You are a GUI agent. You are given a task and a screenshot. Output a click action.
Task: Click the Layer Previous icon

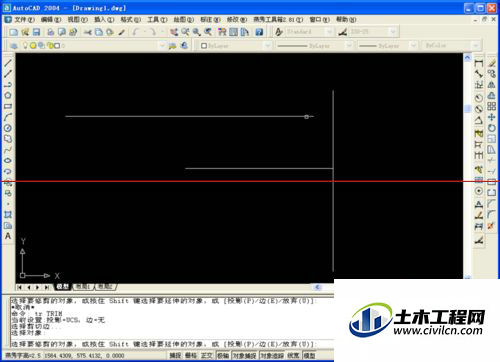tap(184, 45)
